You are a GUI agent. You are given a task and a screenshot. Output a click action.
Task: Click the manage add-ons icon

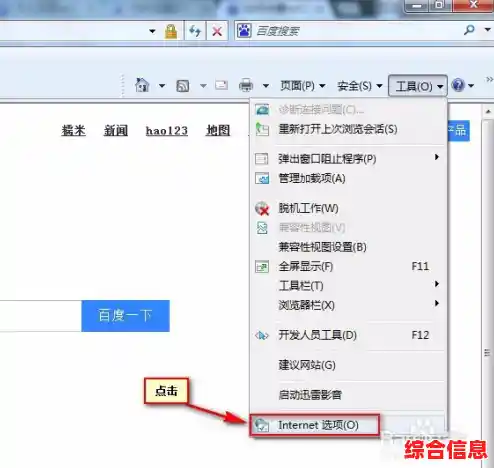pos(262,178)
